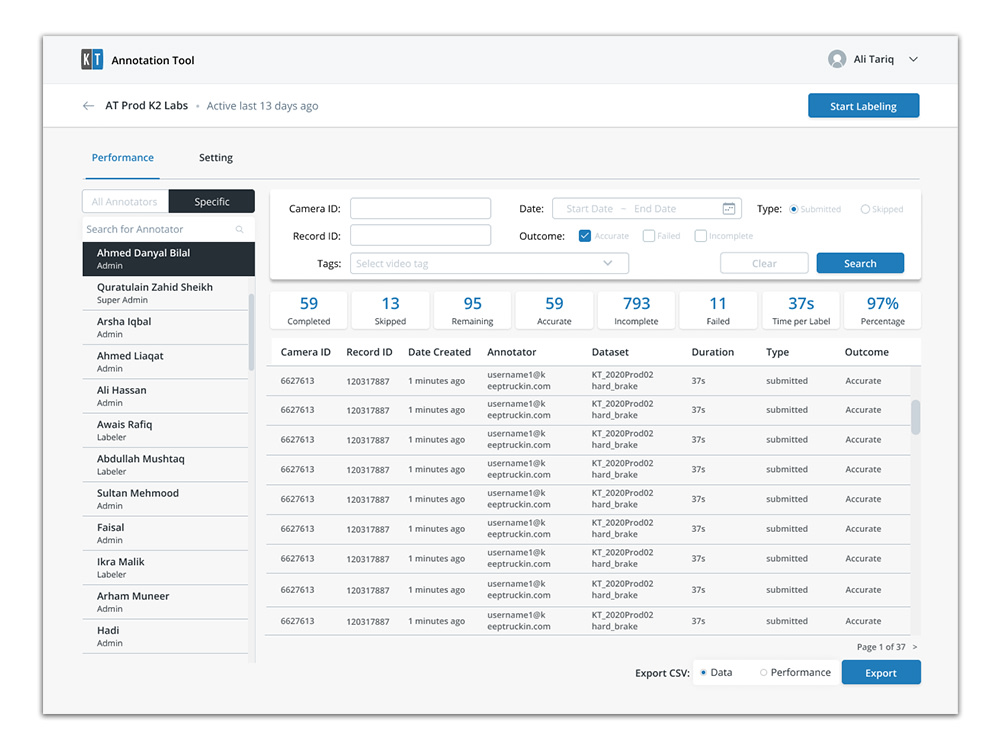Choose Performance for Export CSV

point(766,672)
